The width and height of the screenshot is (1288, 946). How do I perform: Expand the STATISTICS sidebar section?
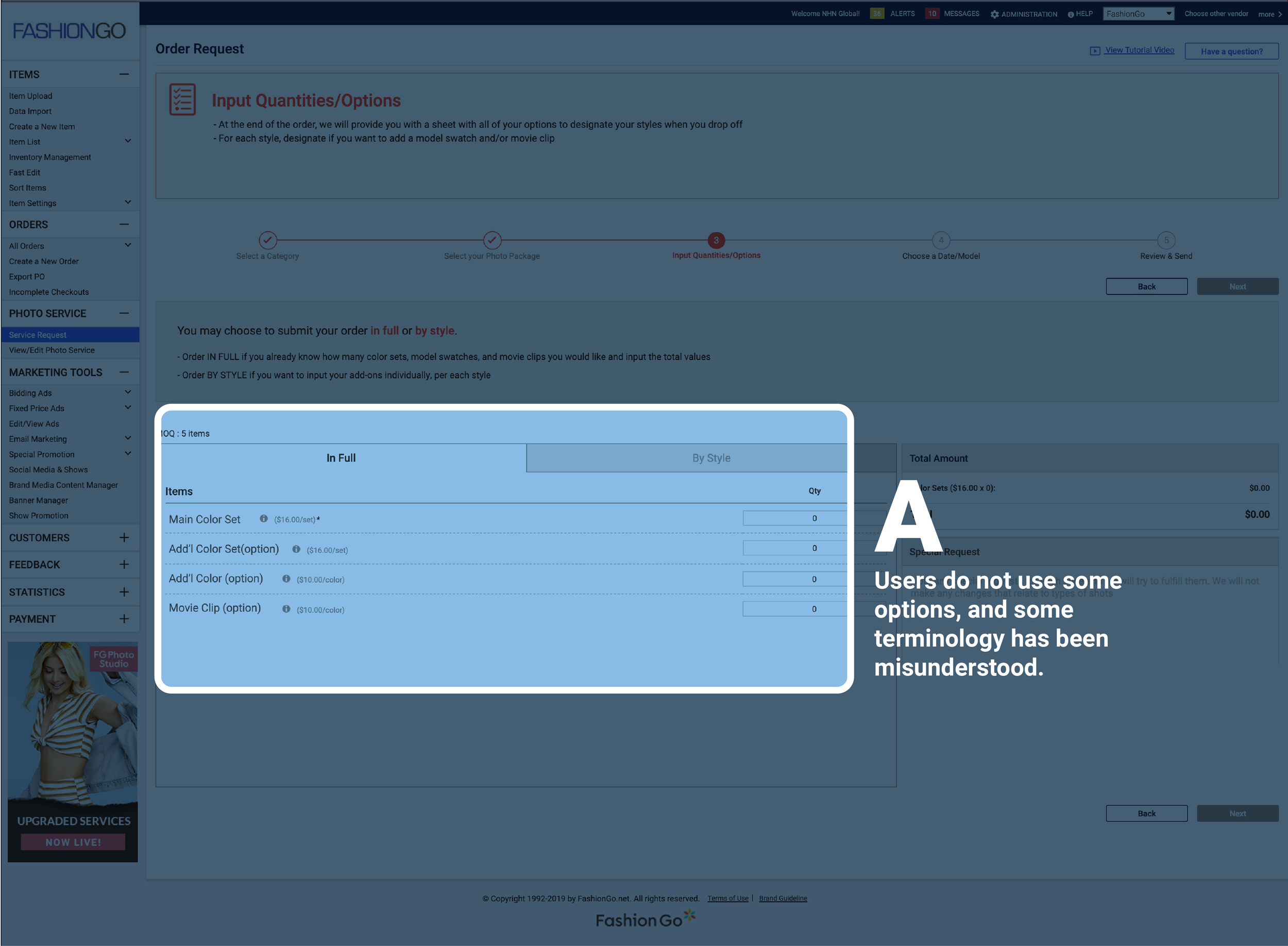(x=124, y=592)
